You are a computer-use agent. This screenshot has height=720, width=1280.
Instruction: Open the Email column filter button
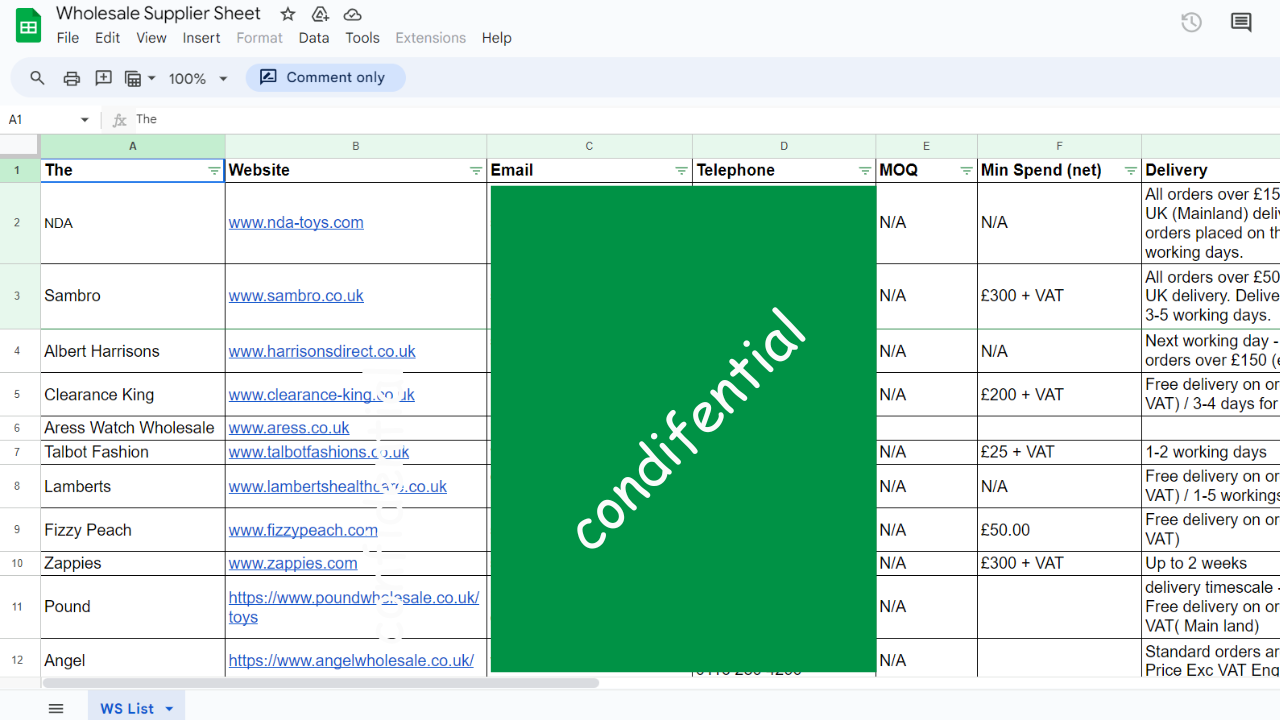[681, 171]
